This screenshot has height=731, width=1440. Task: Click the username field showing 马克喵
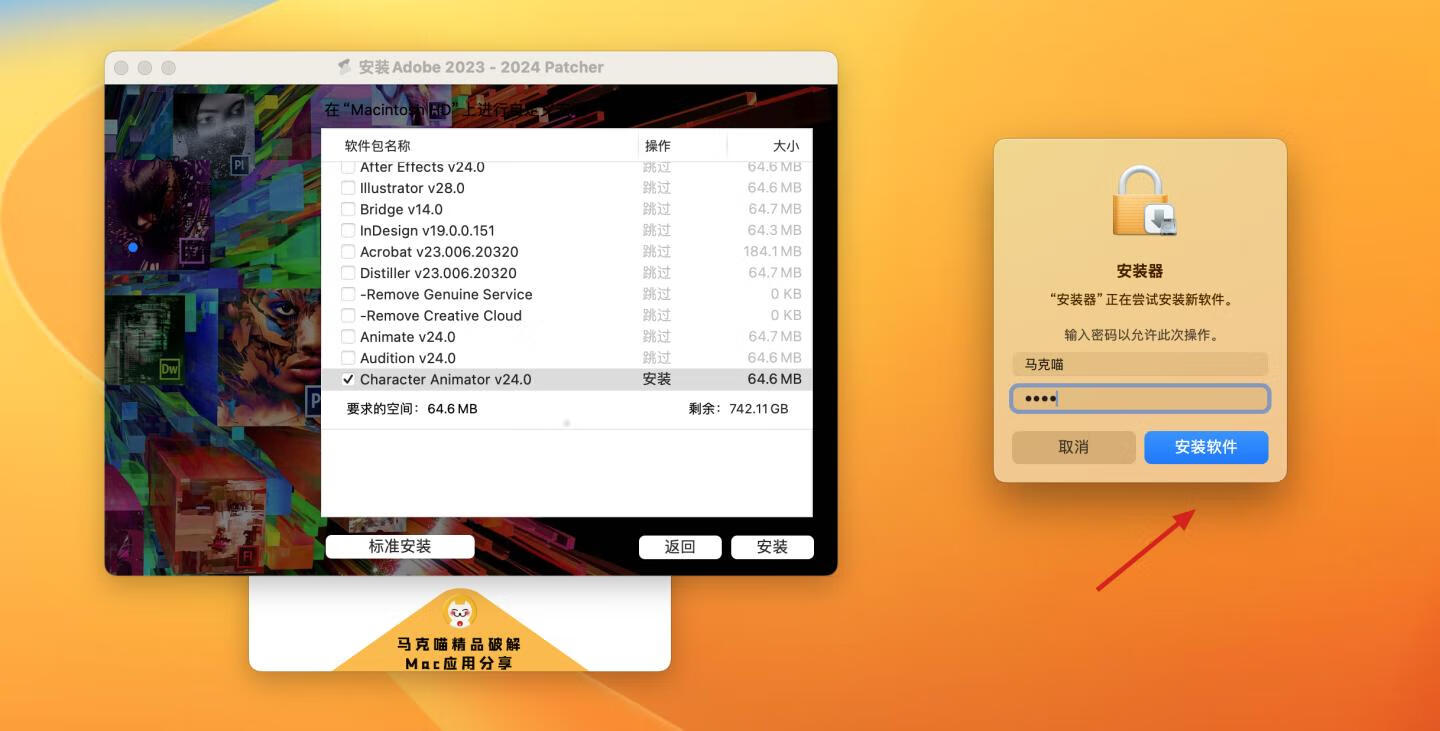[1140, 364]
